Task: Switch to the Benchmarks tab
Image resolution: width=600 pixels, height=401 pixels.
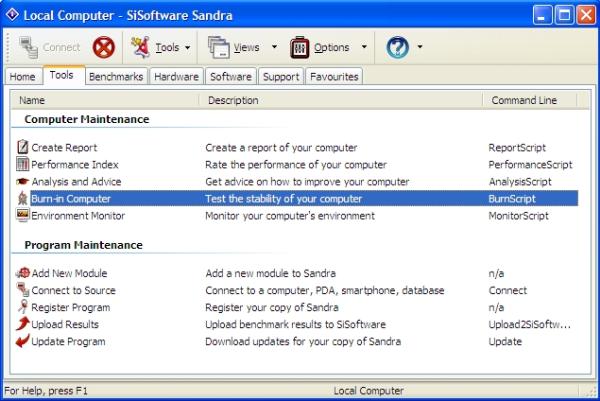Action: (x=116, y=77)
